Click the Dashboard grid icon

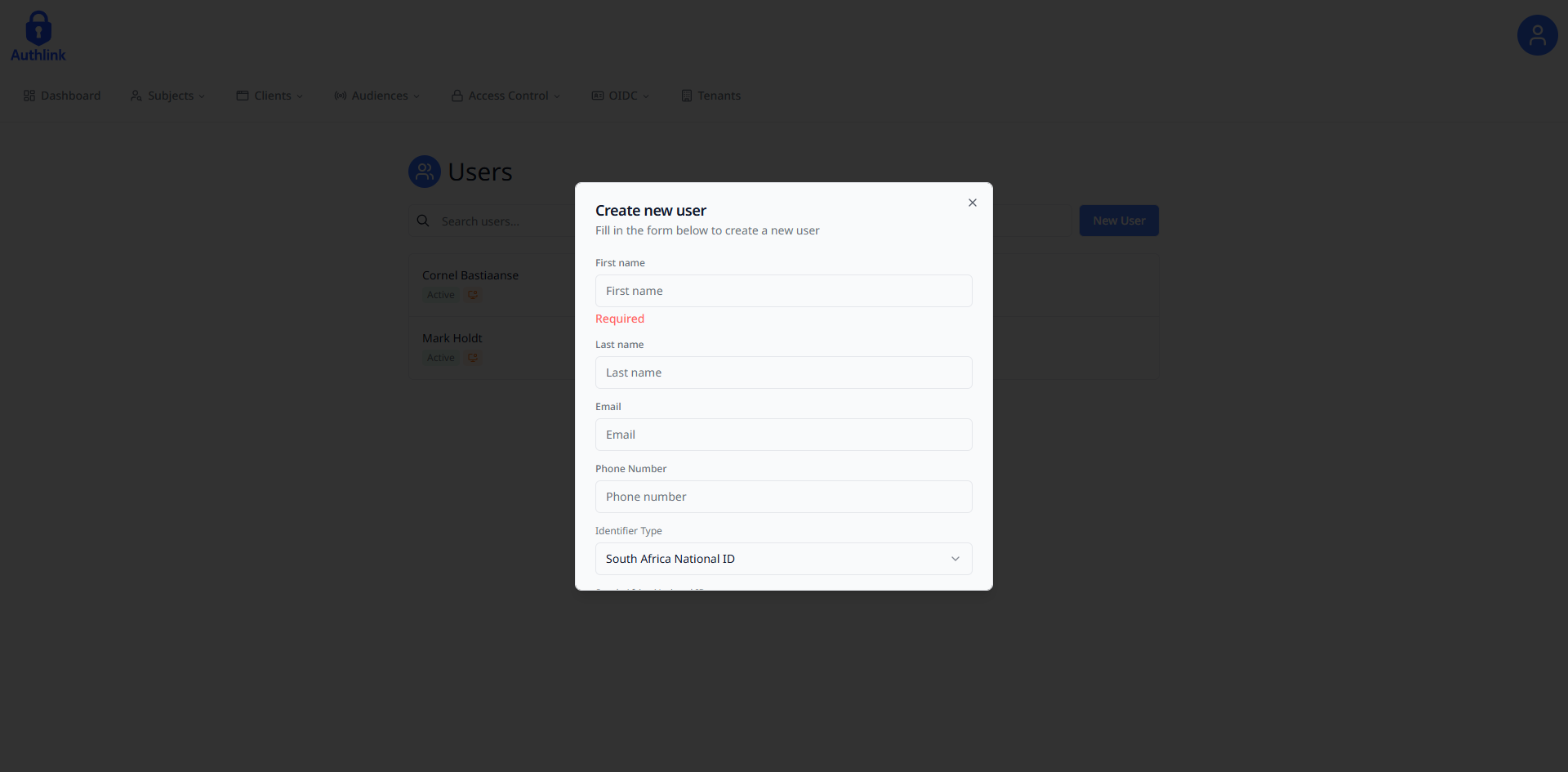click(29, 96)
